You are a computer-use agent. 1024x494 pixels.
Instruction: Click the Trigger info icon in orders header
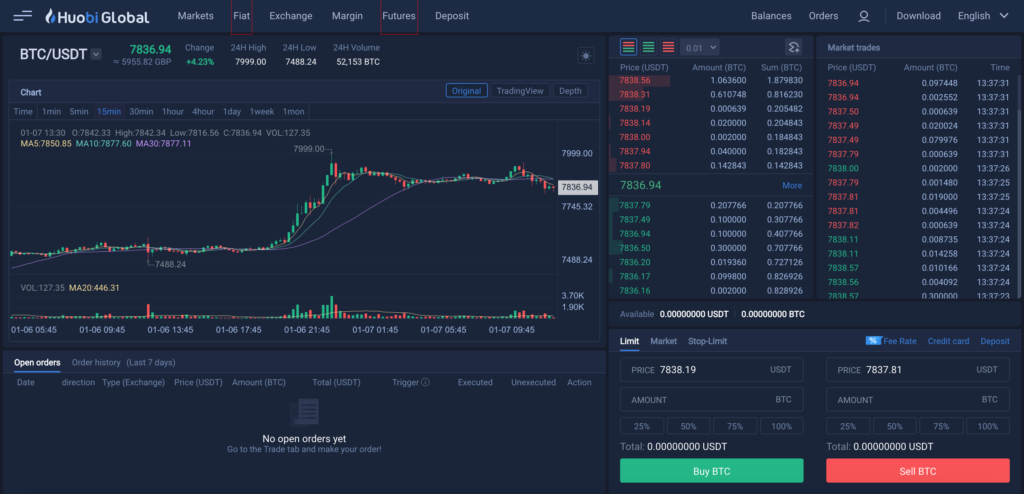[x=425, y=382]
